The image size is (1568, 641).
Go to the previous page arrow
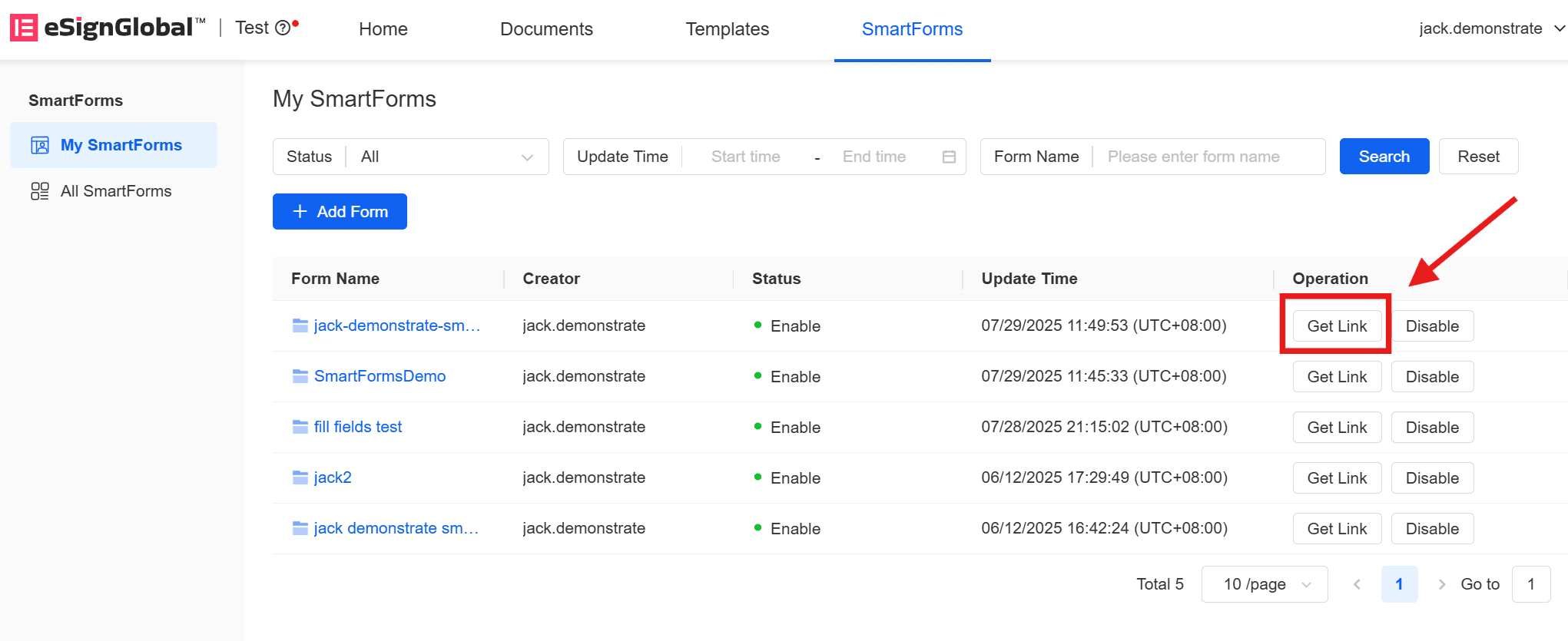(1357, 584)
